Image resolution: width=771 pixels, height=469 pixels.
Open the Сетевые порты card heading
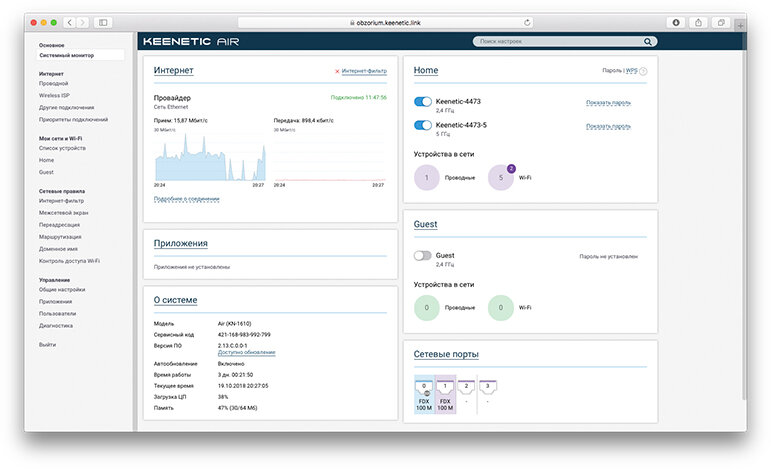tap(446, 354)
